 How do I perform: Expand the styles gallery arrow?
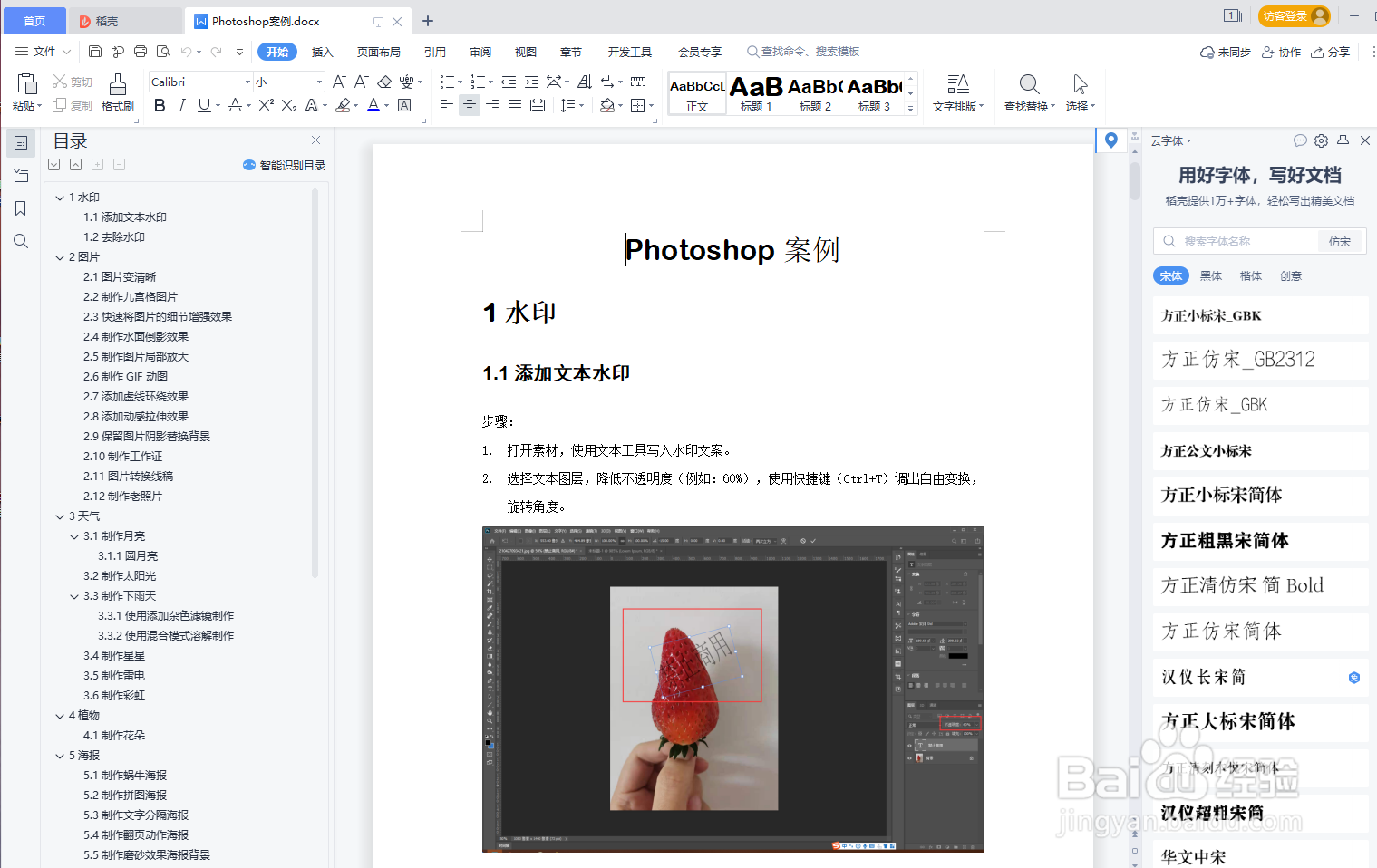pyautogui.click(x=911, y=108)
